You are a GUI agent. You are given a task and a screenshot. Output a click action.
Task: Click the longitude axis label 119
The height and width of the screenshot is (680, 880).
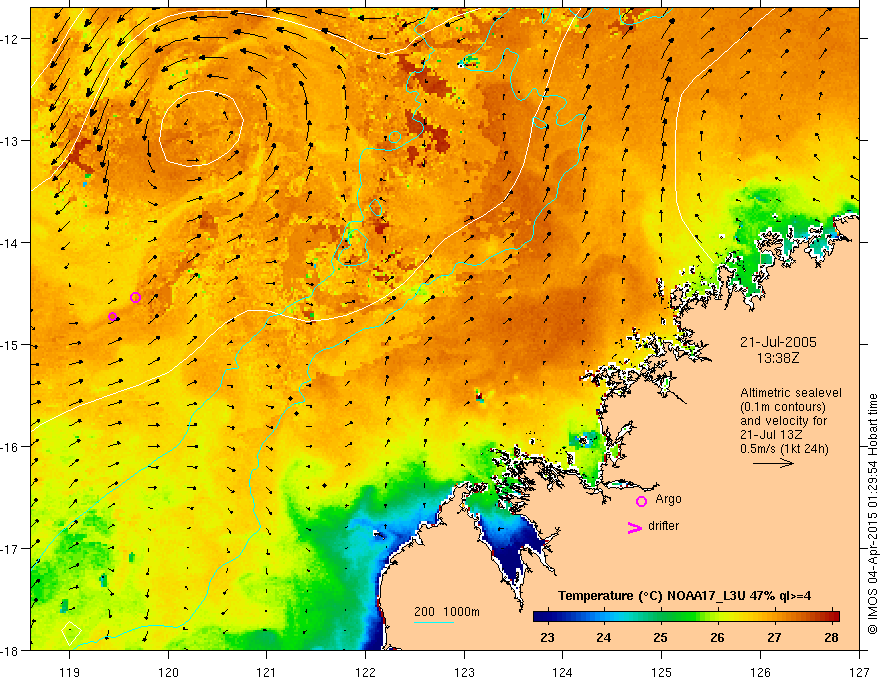[70, 672]
